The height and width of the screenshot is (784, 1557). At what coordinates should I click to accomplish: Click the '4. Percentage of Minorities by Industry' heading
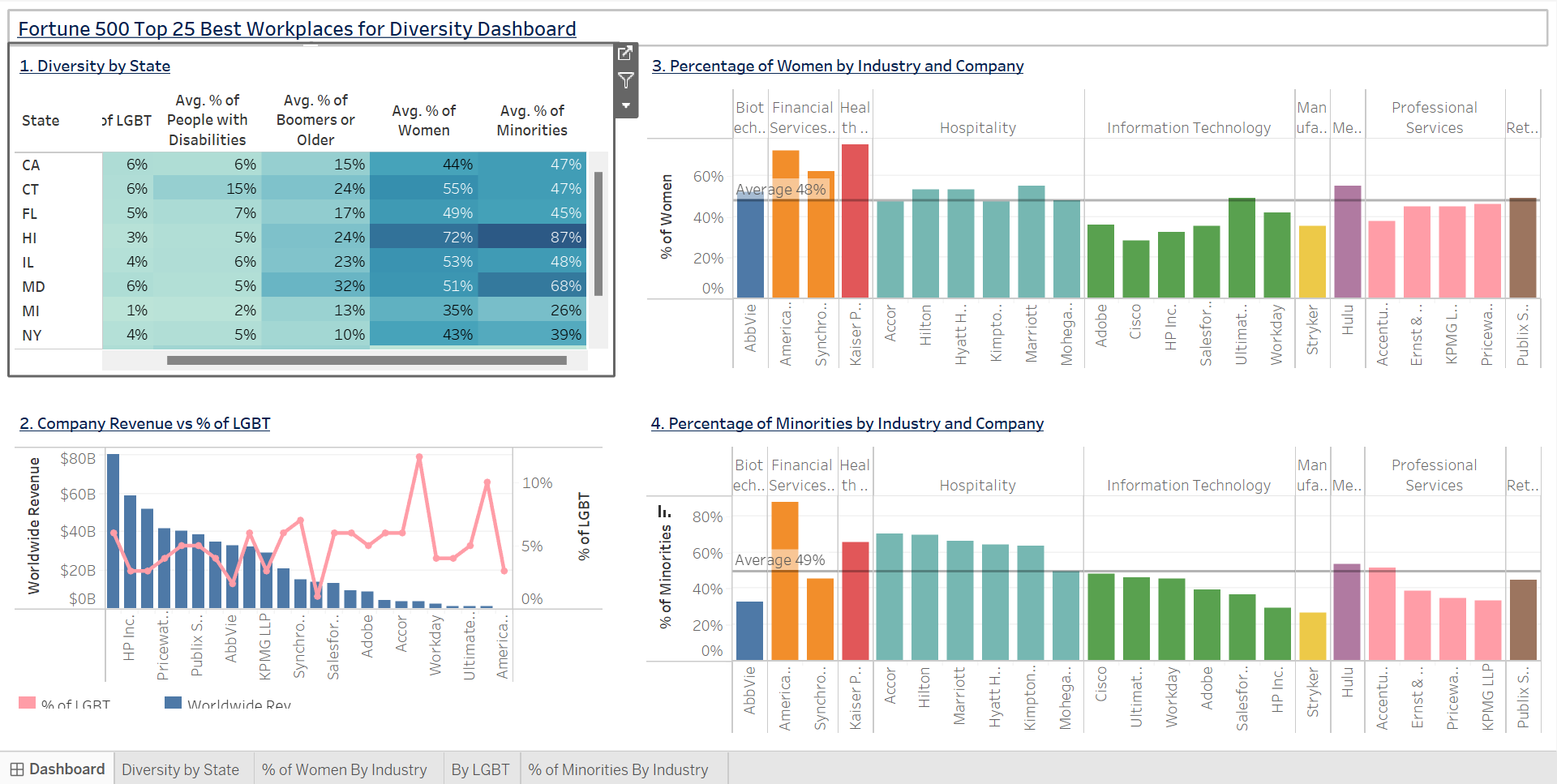point(847,423)
